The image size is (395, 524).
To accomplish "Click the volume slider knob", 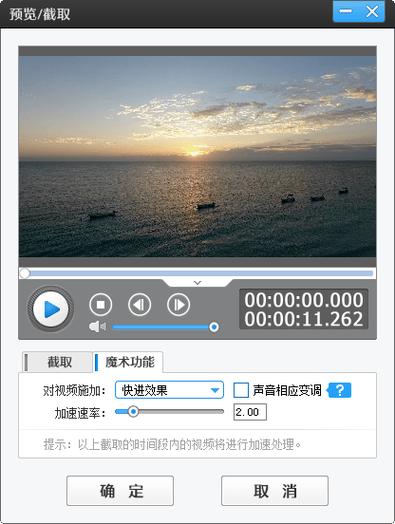I will coord(214,327).
